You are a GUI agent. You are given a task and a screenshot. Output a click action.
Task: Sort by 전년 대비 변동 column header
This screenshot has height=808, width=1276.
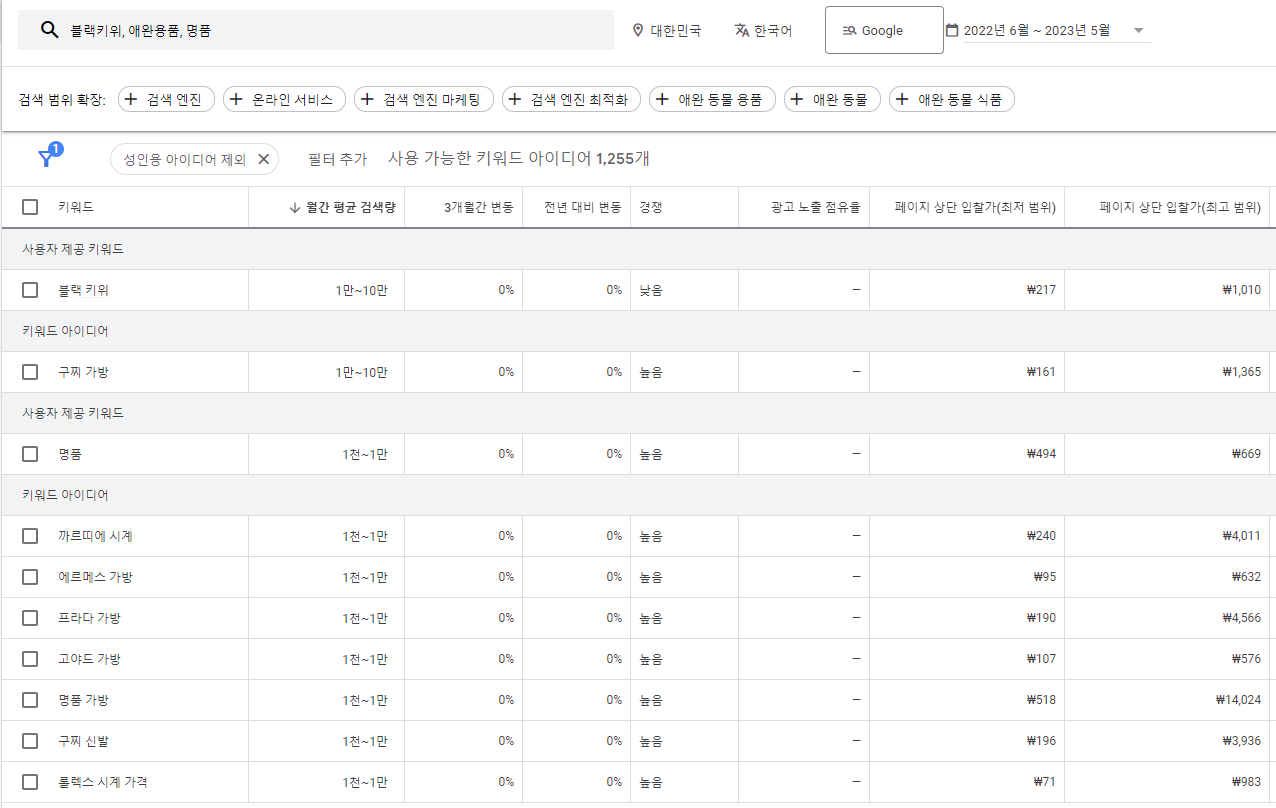point(583,207)
